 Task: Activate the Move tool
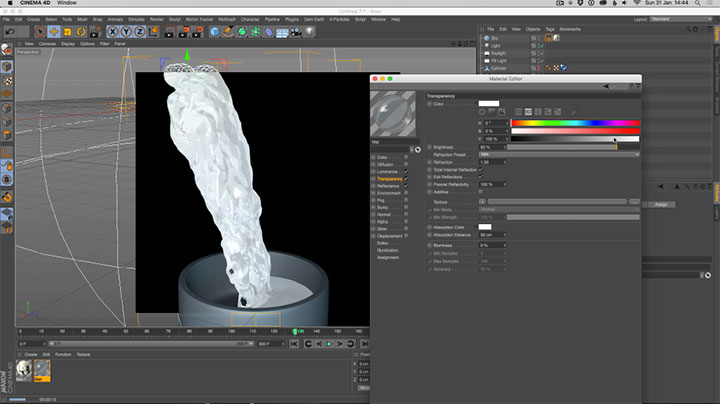(54, 32)
